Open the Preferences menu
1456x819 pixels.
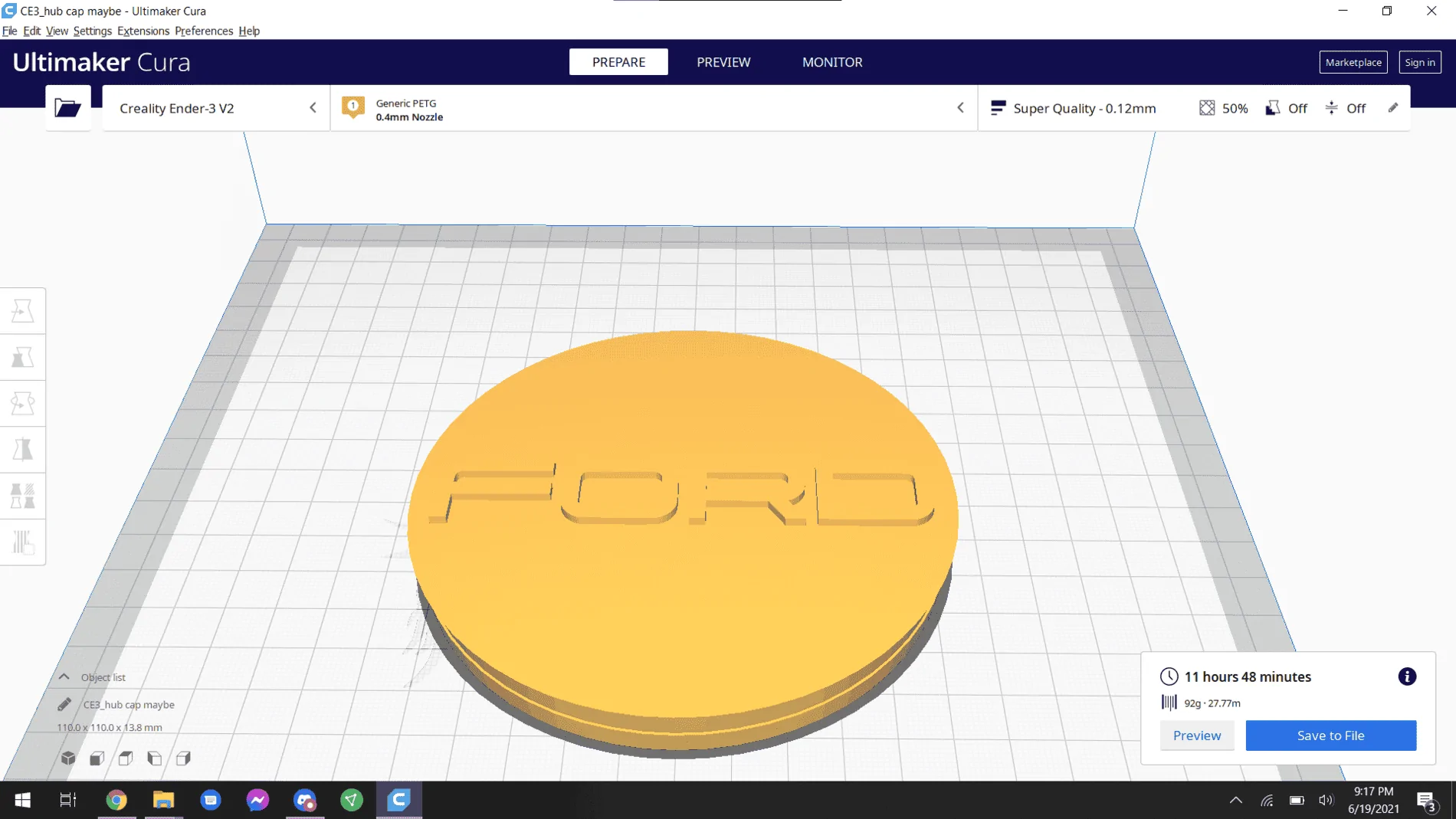(204, 31)
